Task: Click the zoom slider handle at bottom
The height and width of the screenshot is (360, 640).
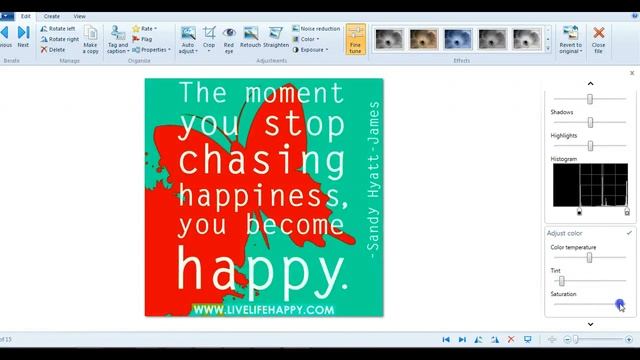Action: [x=576, y=340]
